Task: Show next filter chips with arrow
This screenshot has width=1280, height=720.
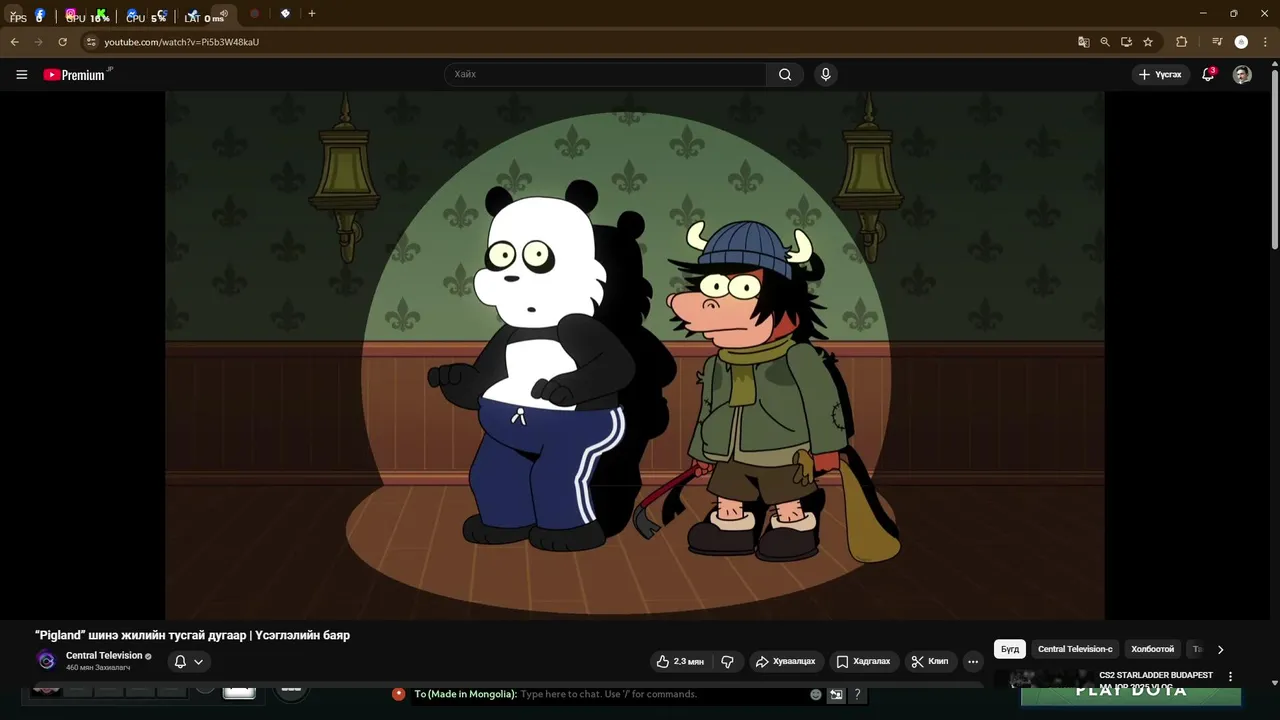Action: click(1220, 649)
